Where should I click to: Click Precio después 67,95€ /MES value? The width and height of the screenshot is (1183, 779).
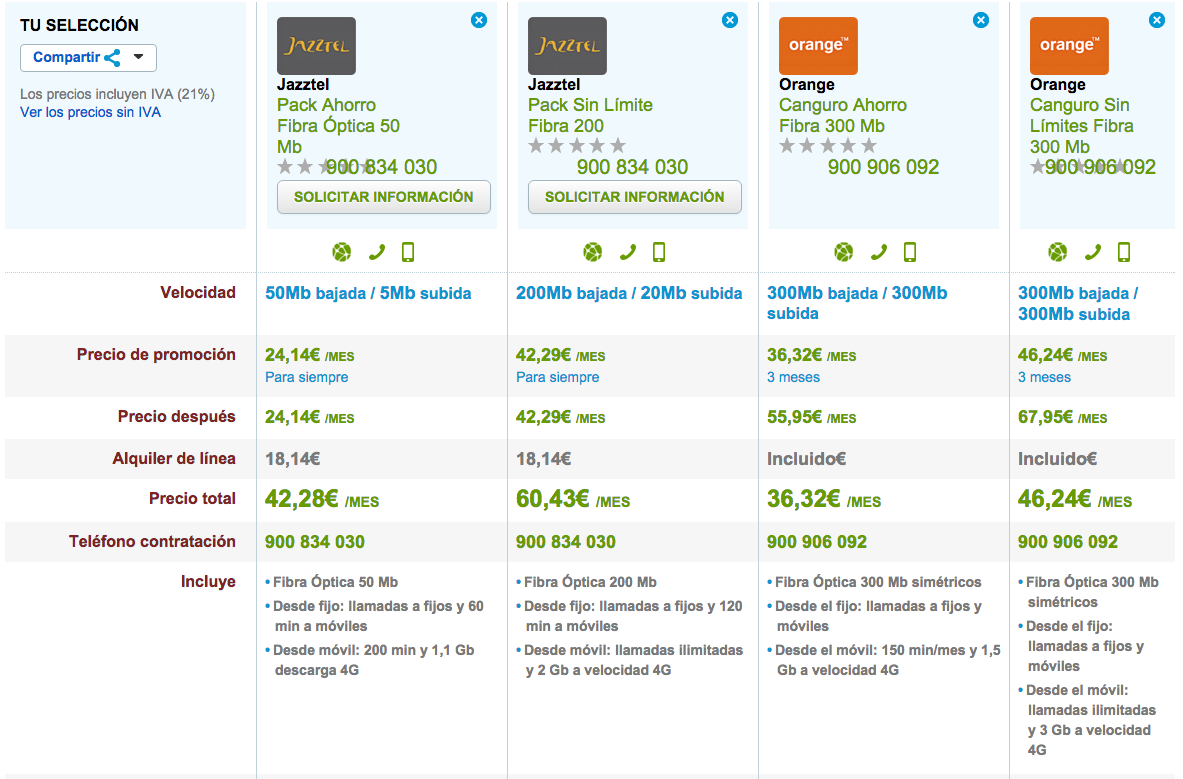[1063, 418]
